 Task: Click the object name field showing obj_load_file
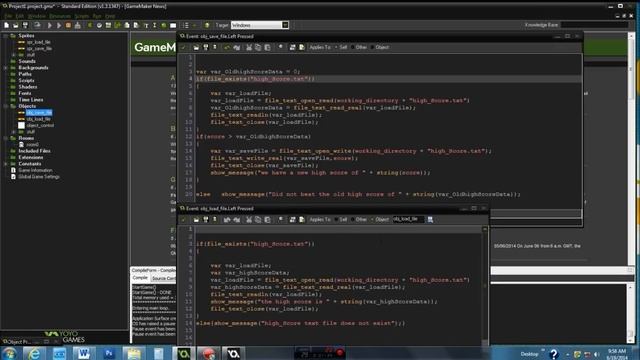(409, 220)
